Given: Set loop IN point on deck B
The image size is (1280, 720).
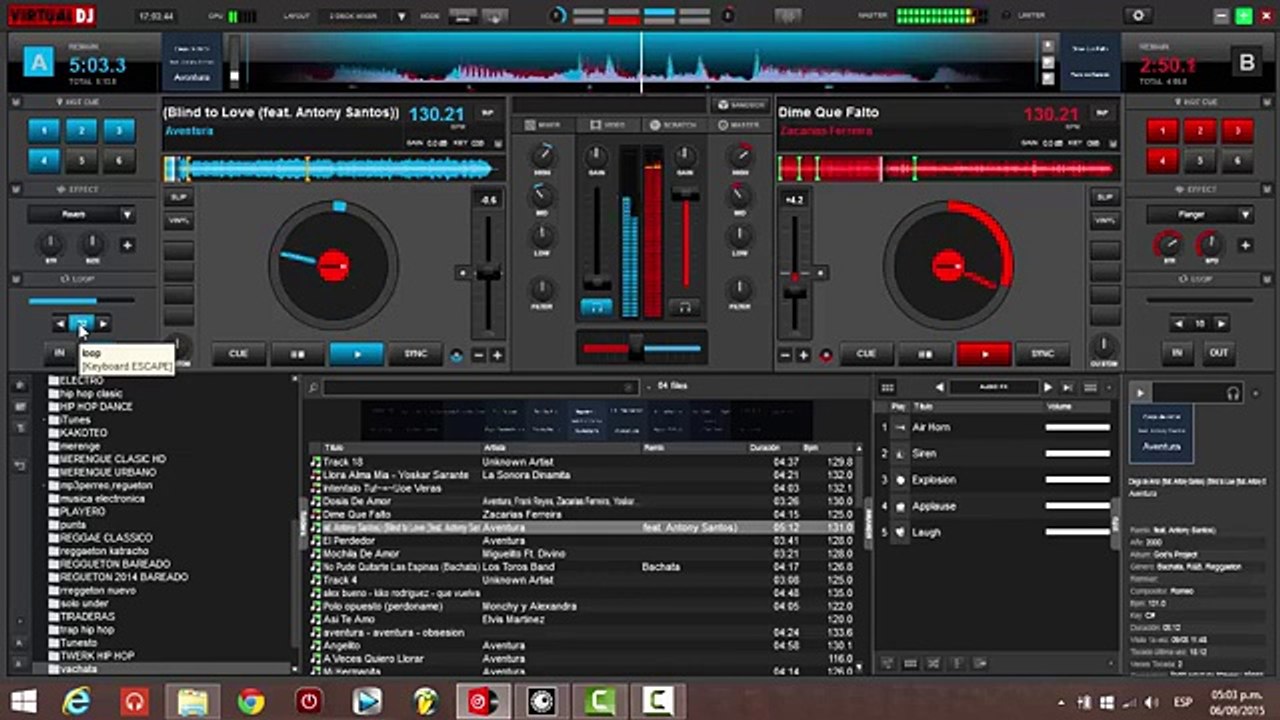Looking at the screenshot, I should tap(1177, 353).
